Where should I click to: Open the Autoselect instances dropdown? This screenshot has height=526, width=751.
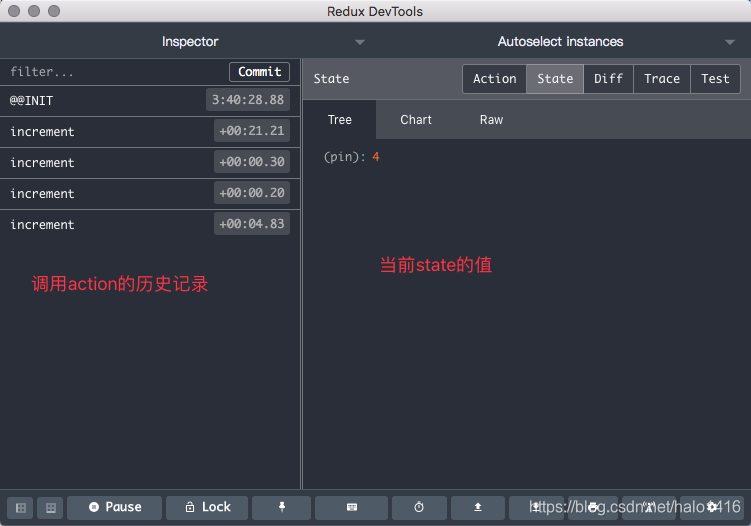pos(560,42)
